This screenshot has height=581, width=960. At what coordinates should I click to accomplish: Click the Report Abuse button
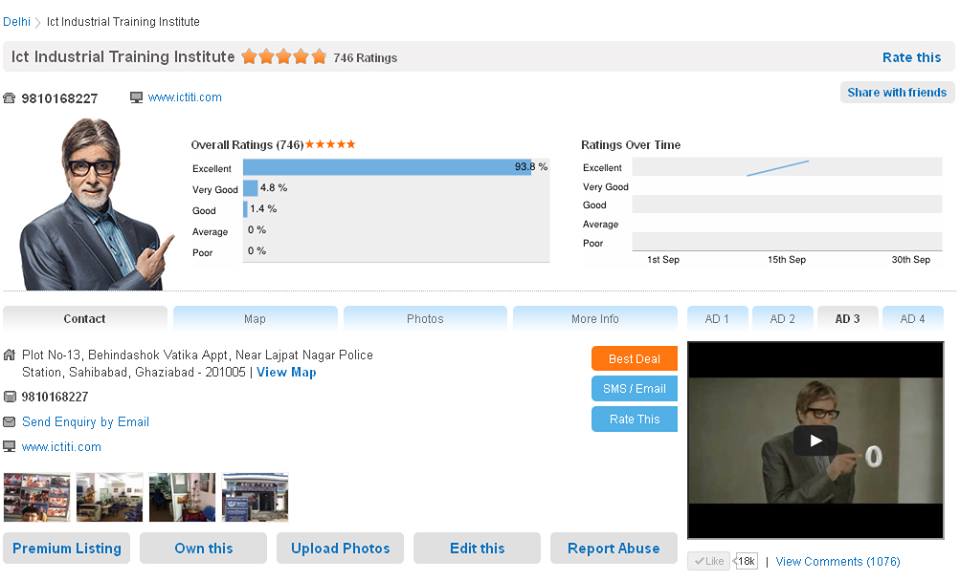click(x=613, y=548)
